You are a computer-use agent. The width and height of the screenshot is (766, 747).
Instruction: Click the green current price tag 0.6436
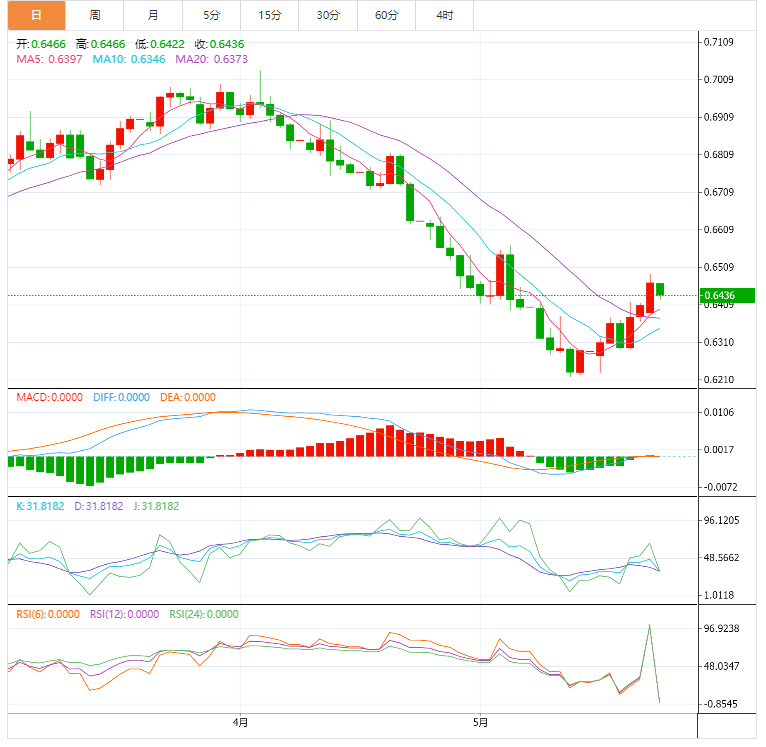727,295
